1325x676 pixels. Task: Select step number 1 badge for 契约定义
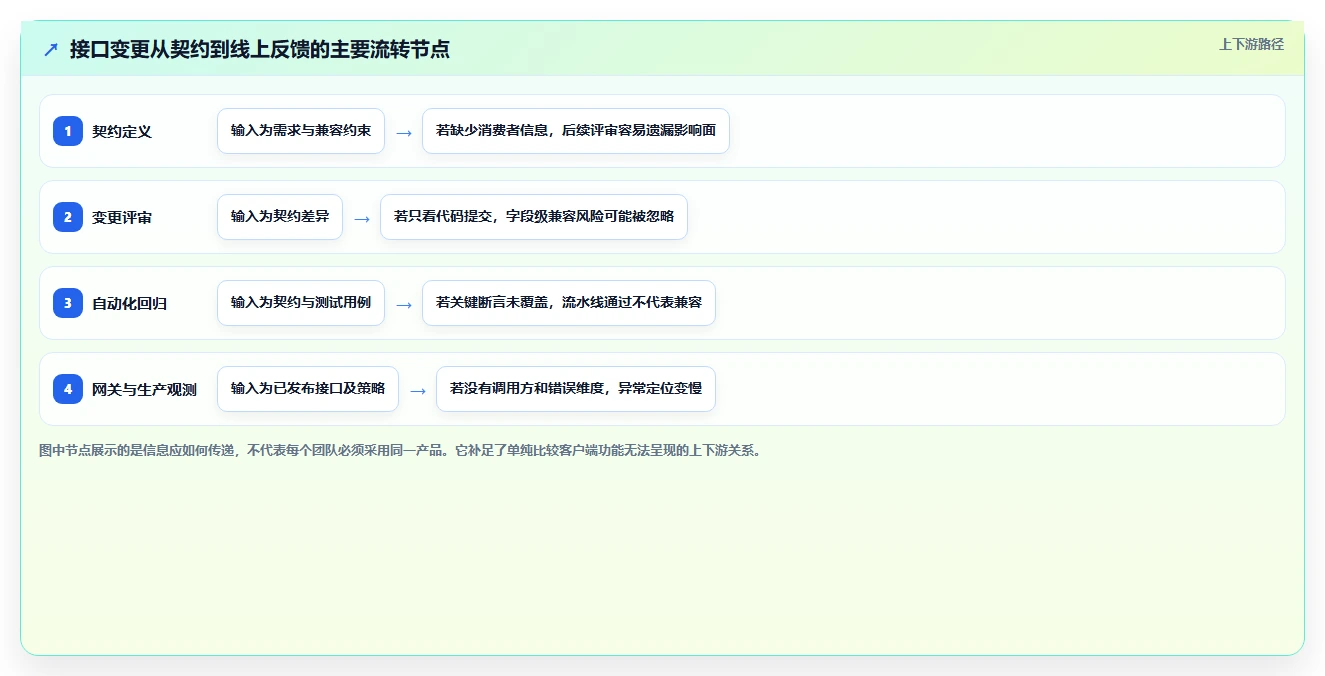(x=68, y=131)
